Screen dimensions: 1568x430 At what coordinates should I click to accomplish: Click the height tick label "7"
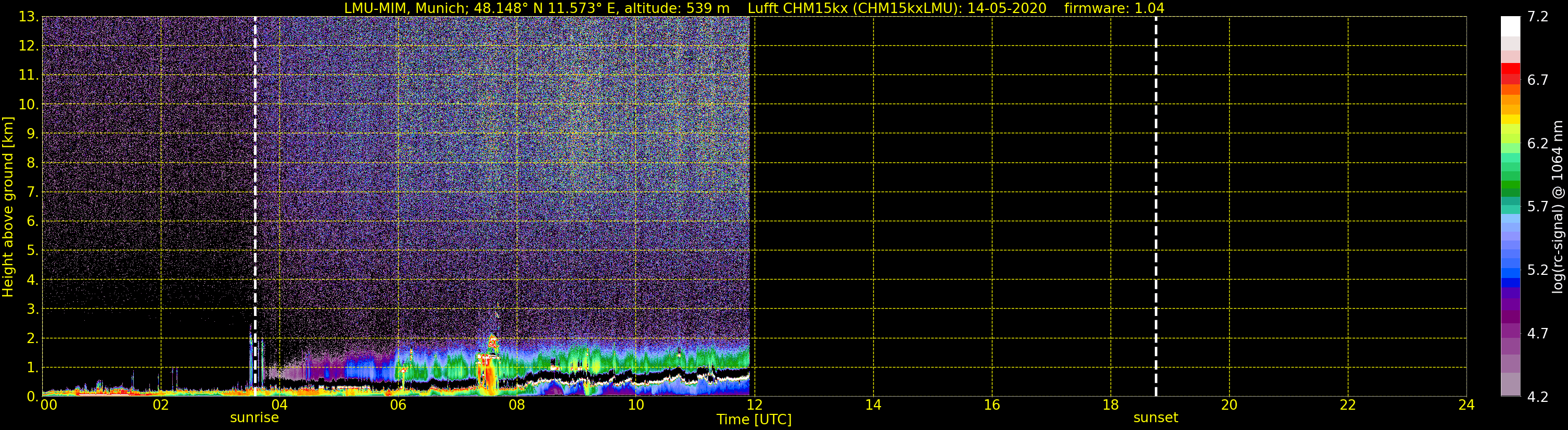32,193
